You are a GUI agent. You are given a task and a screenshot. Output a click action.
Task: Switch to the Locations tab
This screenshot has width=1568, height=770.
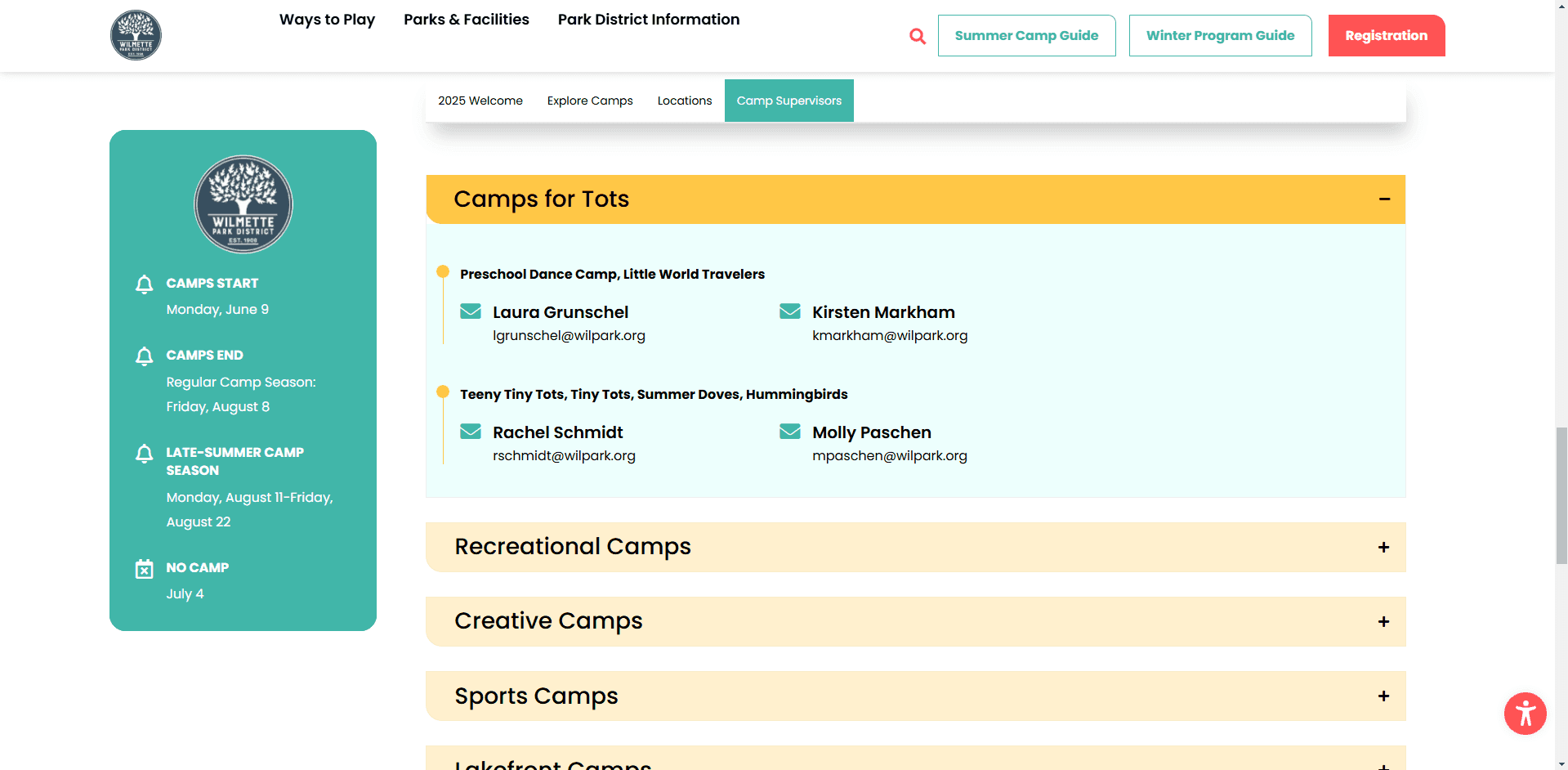[684, 101]
